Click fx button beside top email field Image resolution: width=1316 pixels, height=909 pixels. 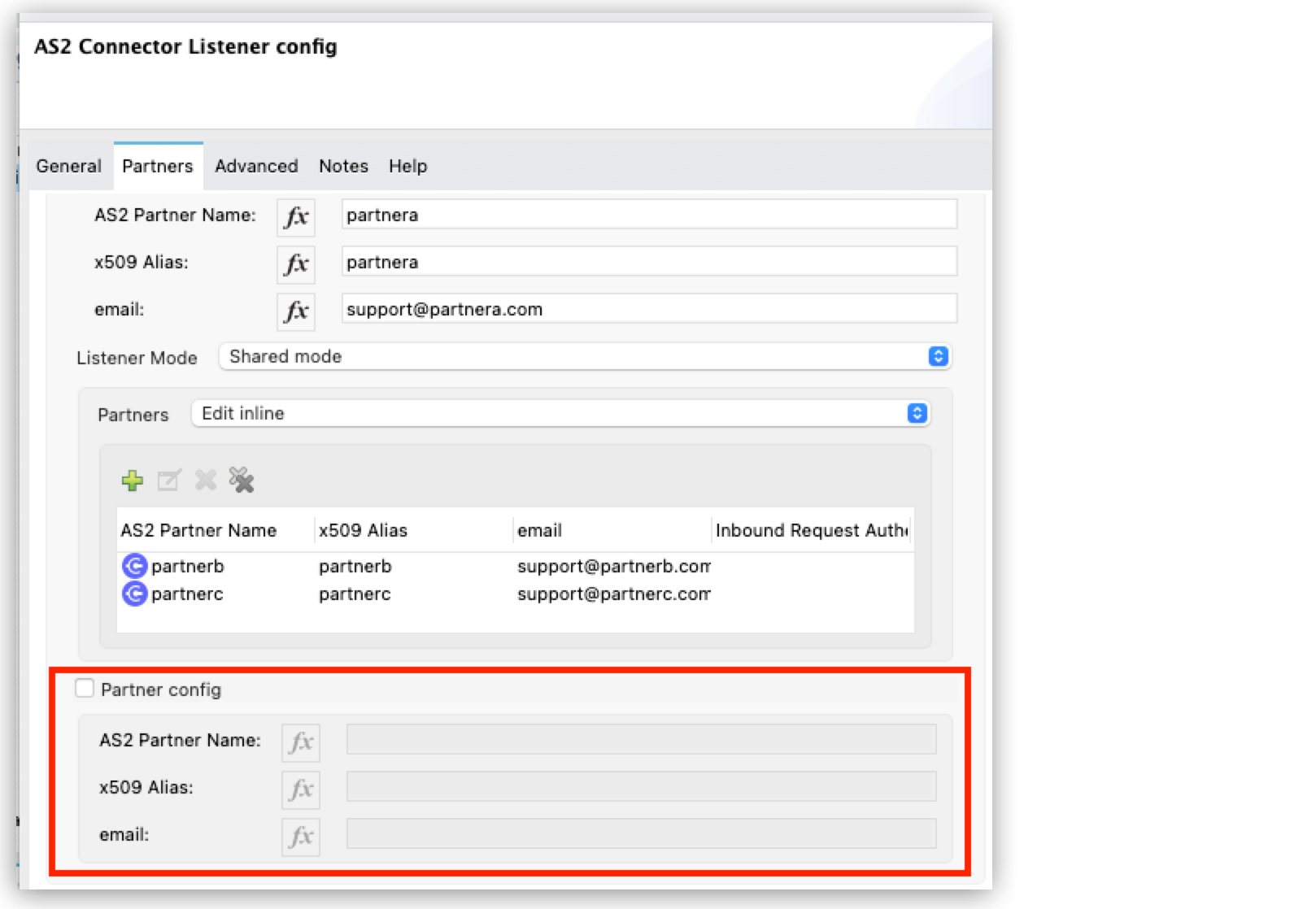tap(296, 311)
